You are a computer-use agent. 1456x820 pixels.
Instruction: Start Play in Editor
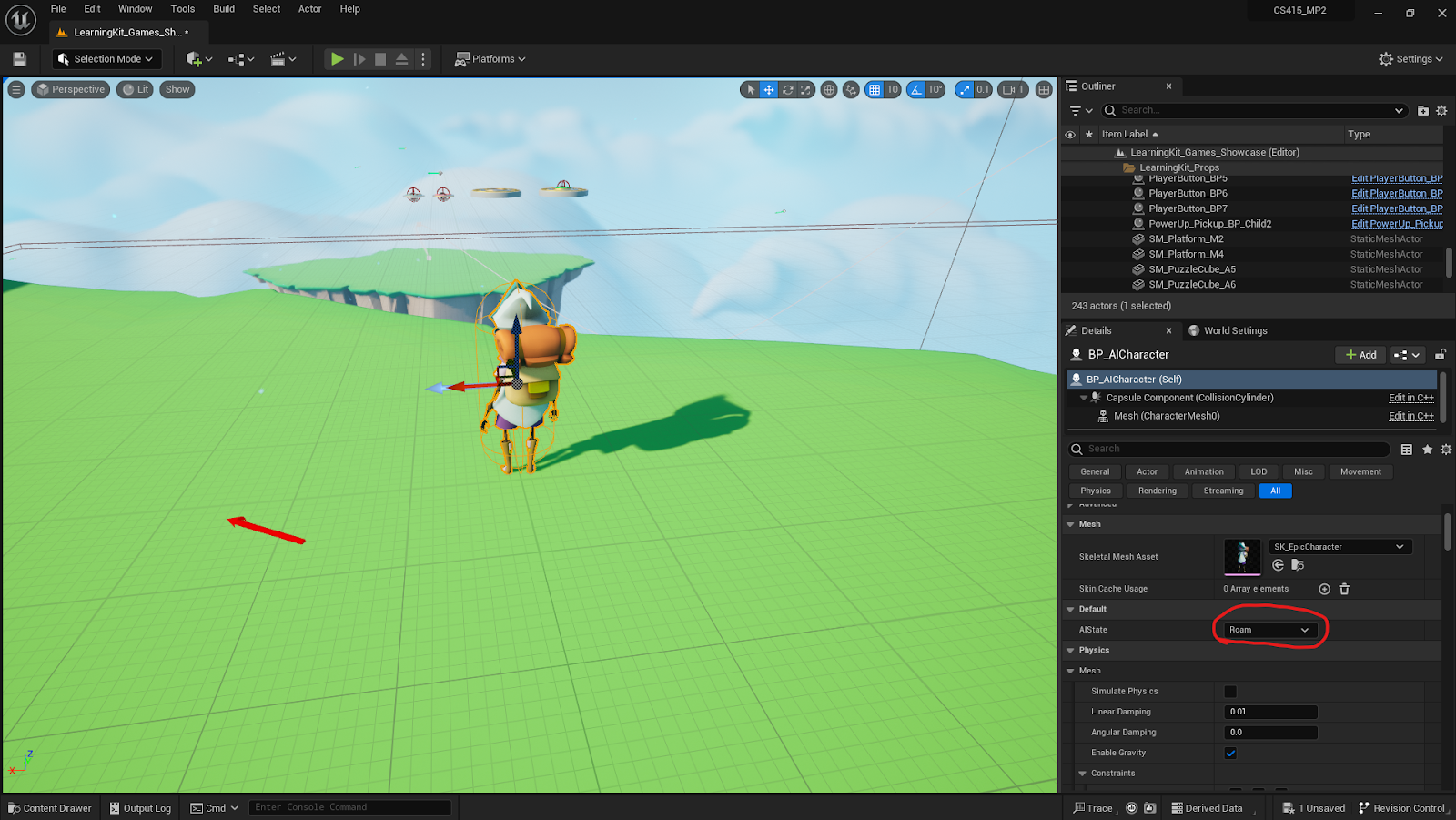click(x=338, y=59)
